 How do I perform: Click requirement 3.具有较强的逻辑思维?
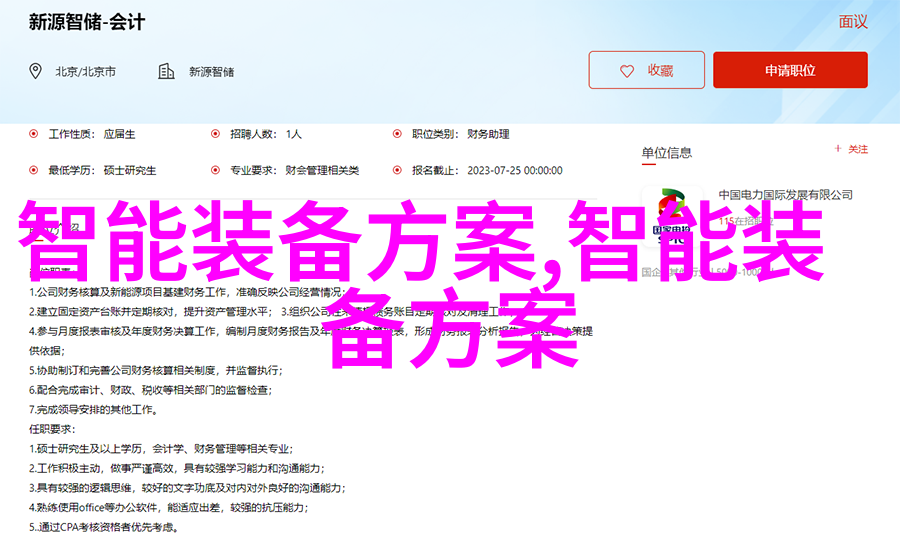pyautogui.click(x=187, y=488)
